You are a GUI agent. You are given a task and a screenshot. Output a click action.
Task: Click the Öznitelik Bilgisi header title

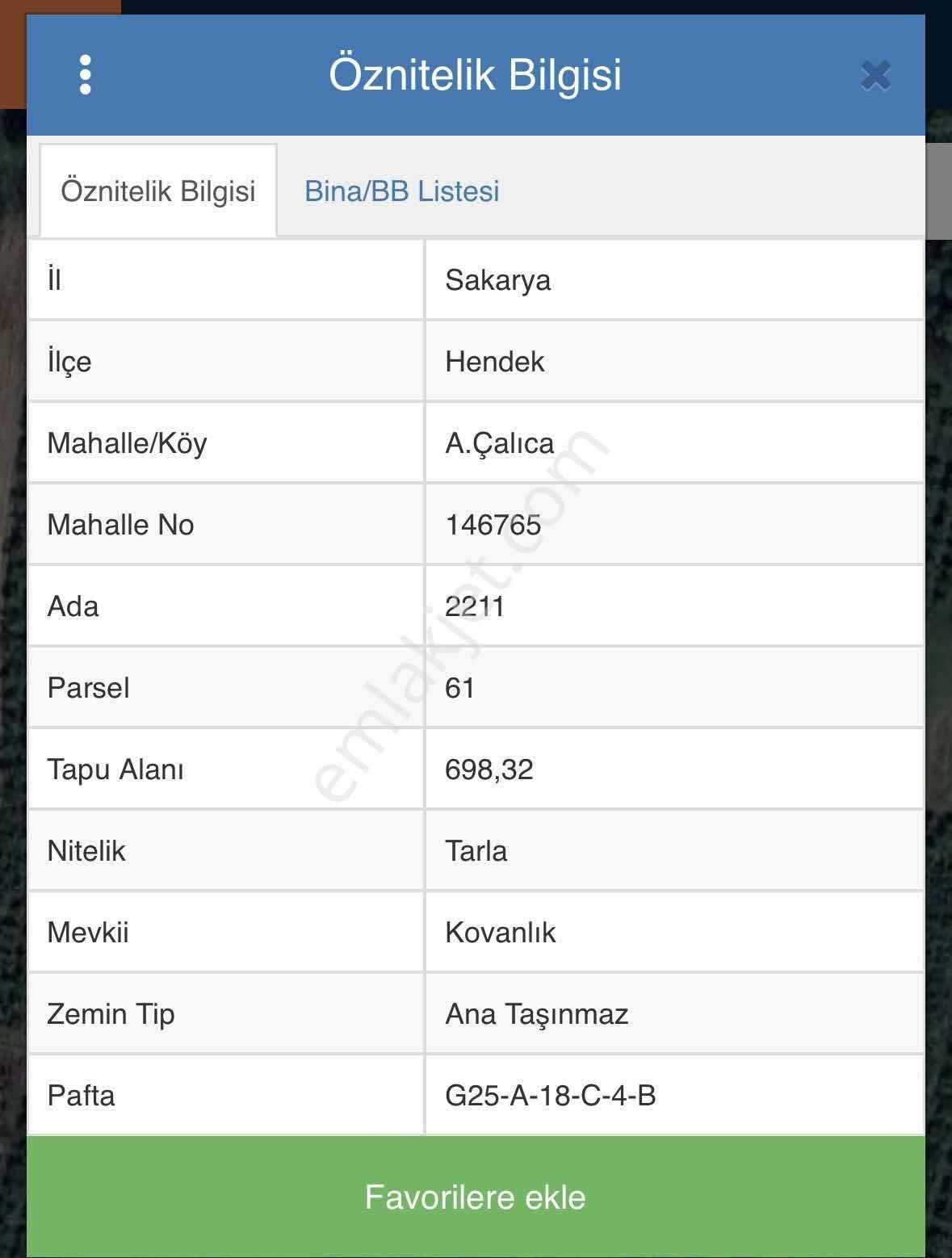pos(475,74)
